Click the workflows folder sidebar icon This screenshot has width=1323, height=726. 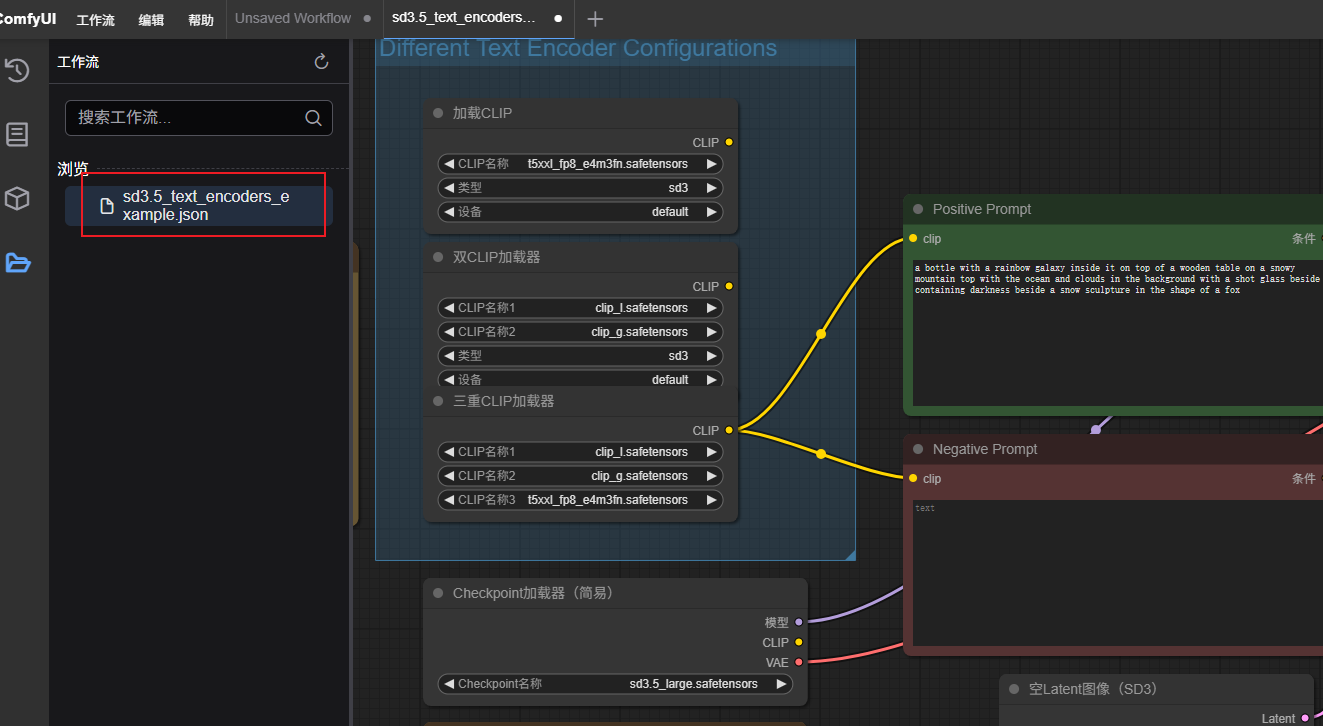click(17, 263)
